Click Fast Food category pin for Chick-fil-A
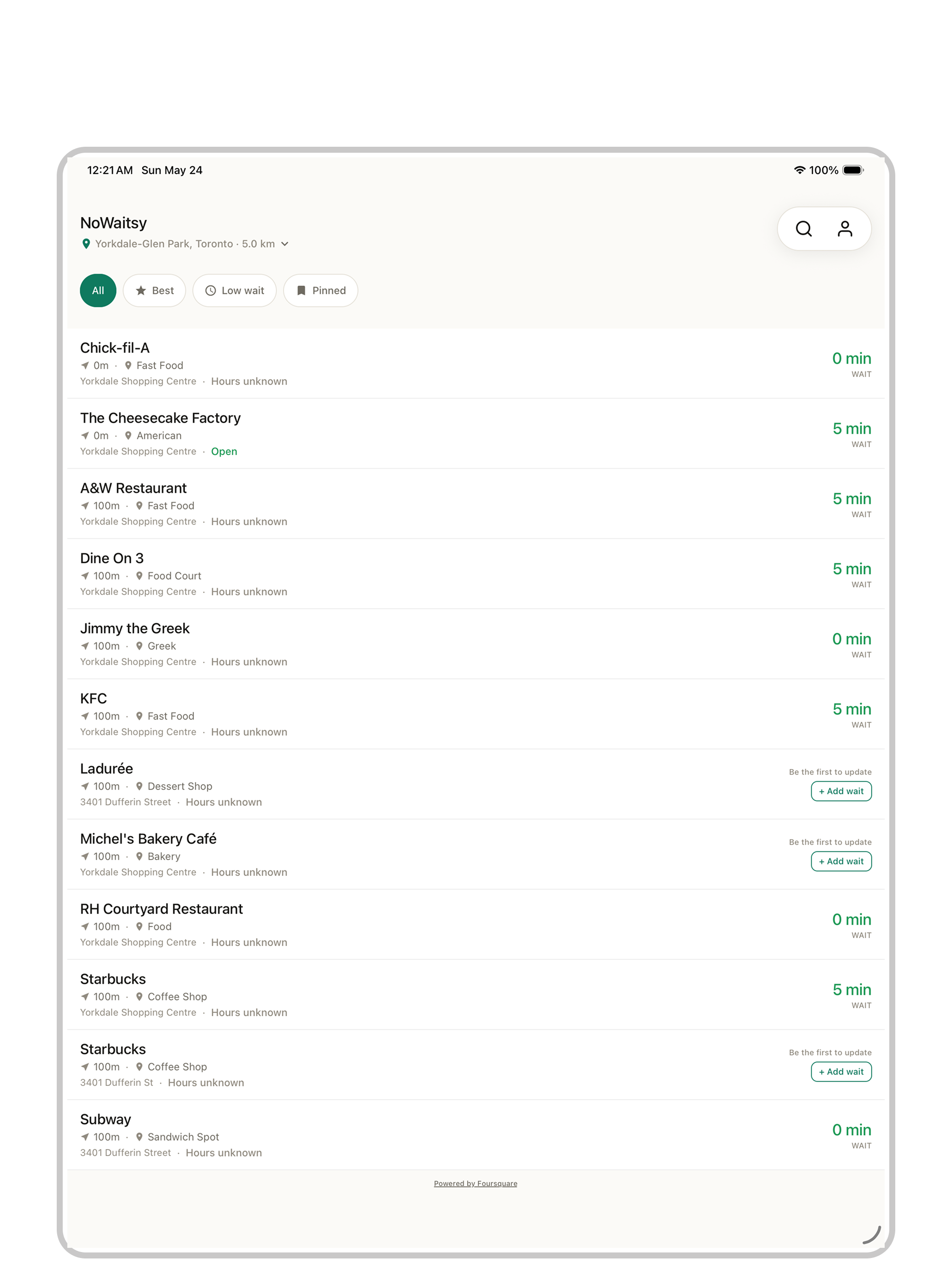The width and height of the screenshot is (952, 1270). (x=129, y=365)
